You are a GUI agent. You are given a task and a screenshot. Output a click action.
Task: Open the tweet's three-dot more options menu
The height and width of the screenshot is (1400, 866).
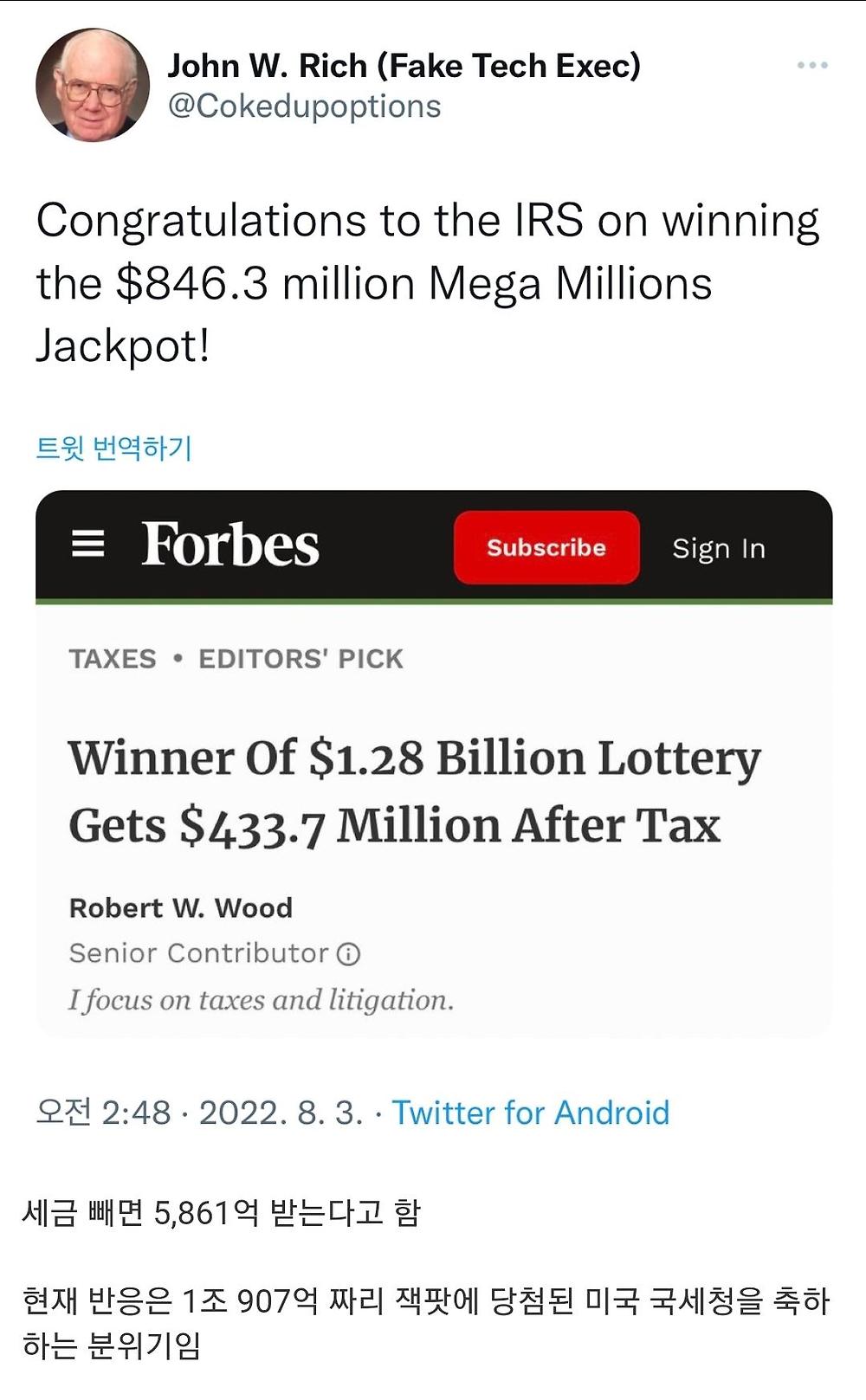[811, 66]
